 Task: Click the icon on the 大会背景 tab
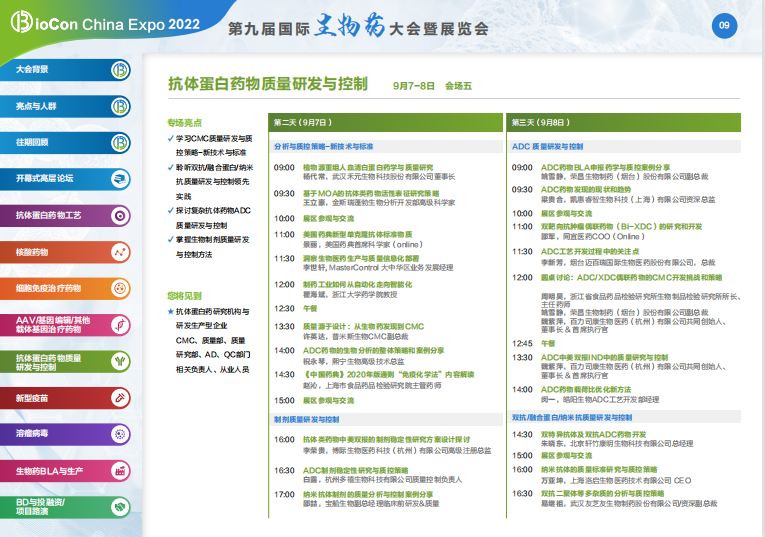(x=119, y=70)
